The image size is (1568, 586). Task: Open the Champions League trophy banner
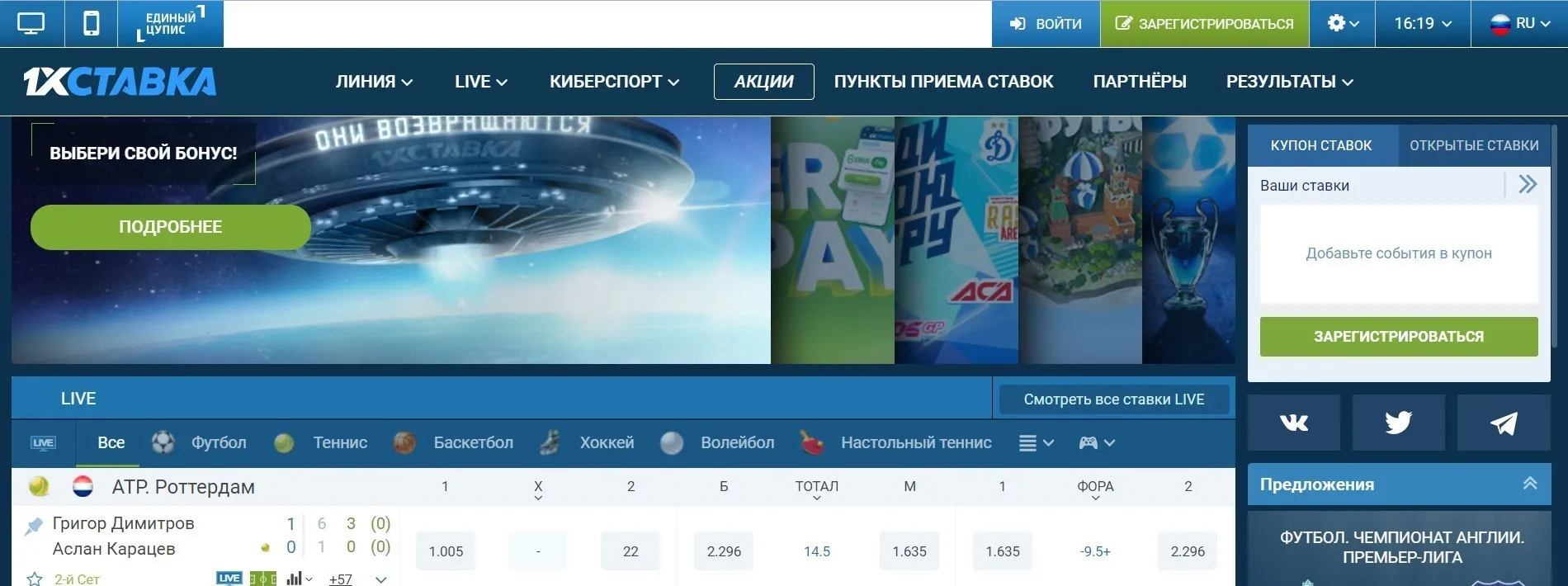coord(1188,240)
